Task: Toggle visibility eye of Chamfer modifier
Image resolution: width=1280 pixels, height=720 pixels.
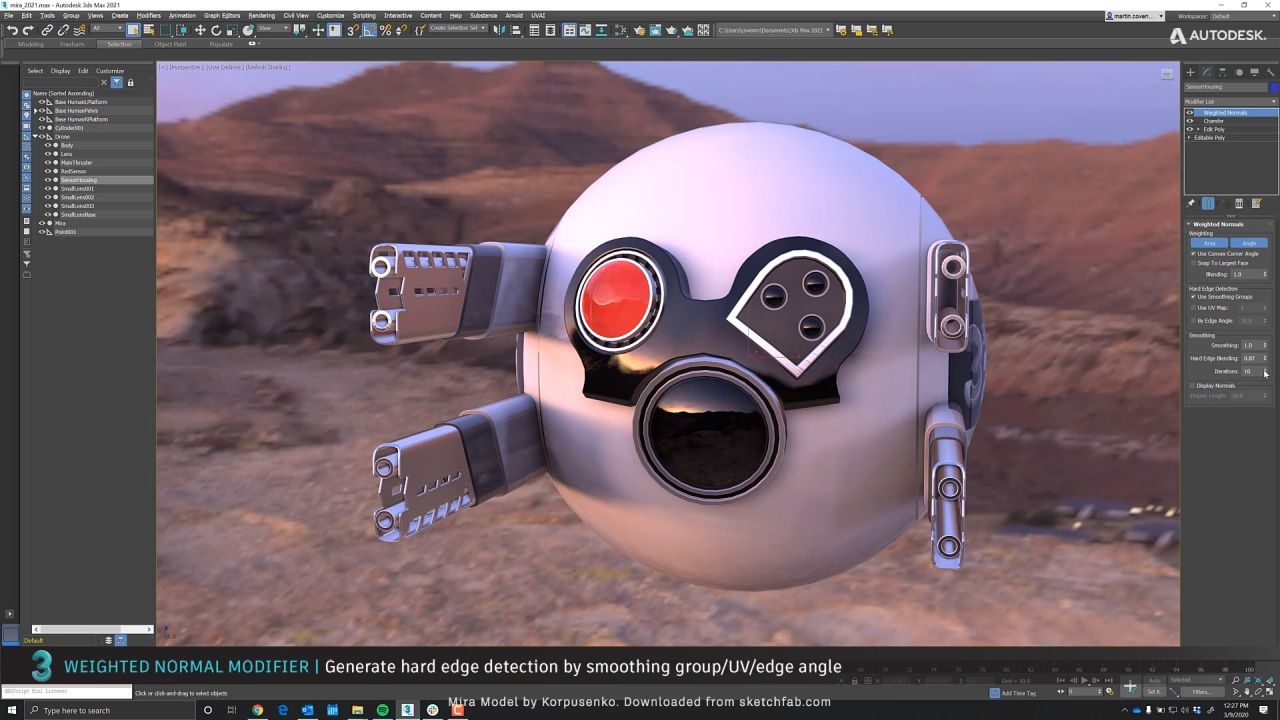Action: (1190, 121)
